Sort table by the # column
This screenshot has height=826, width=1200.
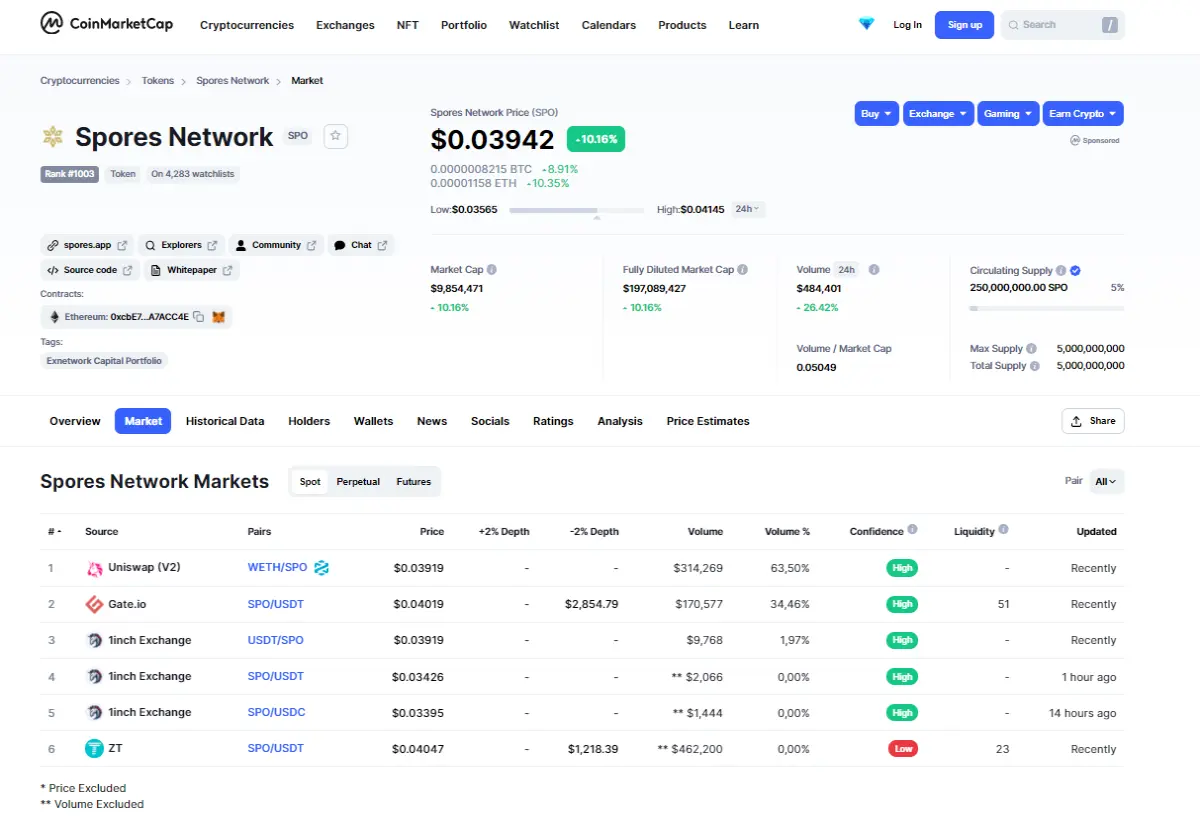point(55,532)
